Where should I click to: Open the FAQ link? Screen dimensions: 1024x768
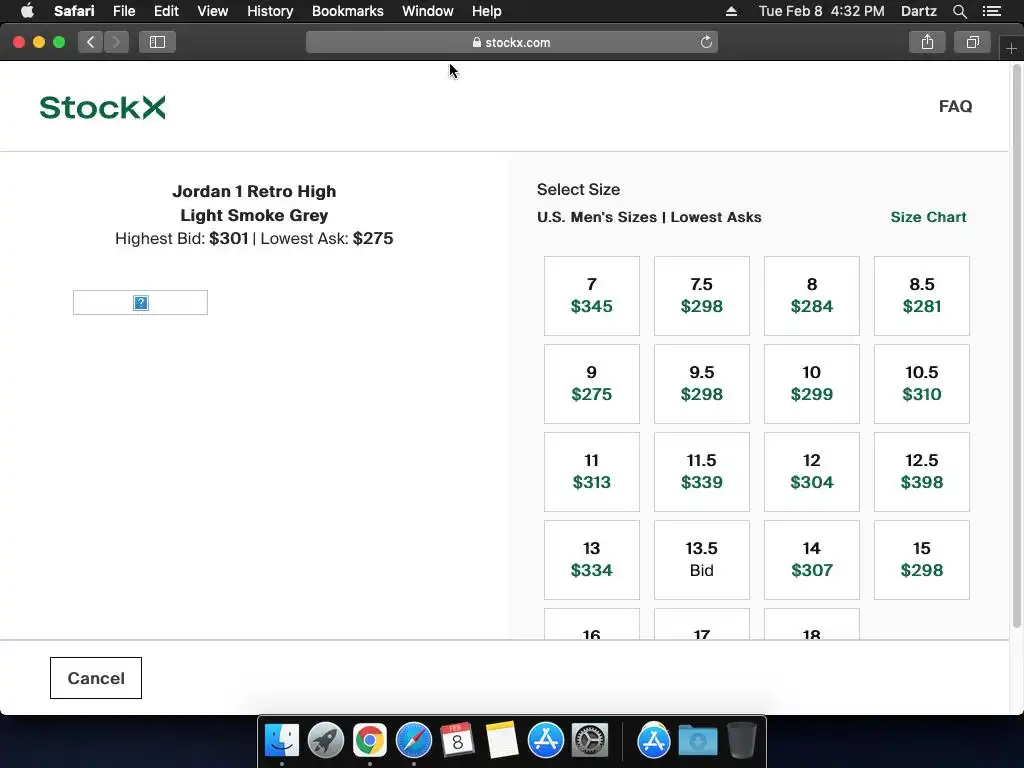click(955, 106)
